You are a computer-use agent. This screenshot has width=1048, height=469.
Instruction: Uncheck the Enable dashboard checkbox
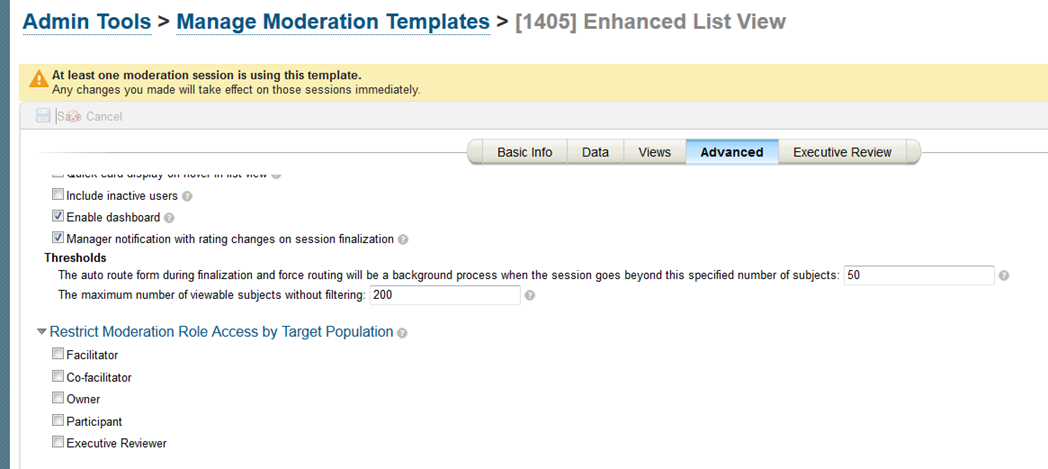[58, 216]
